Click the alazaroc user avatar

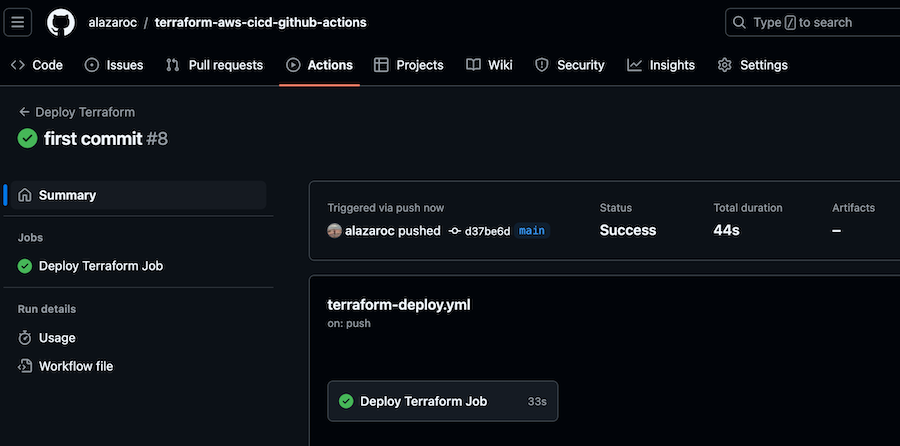coord(335,231)
